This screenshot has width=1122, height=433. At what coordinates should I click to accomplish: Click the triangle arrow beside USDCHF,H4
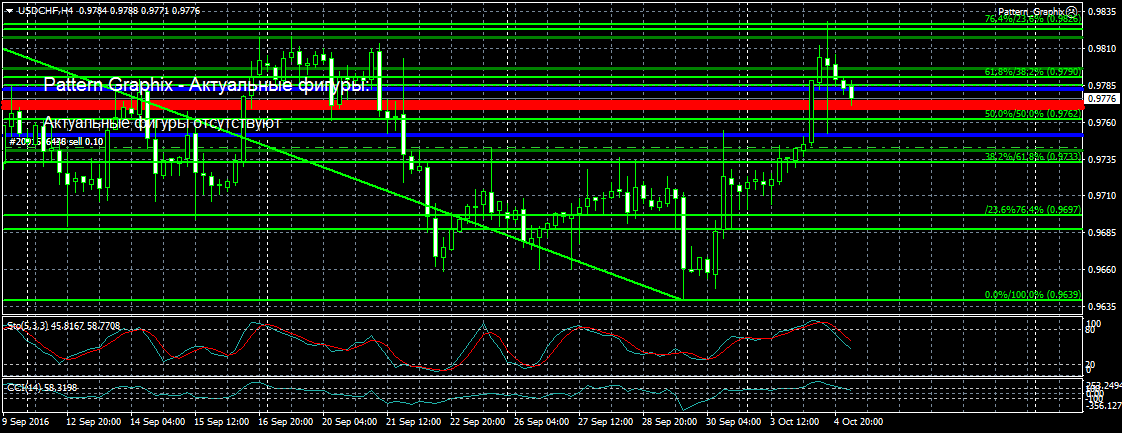coord(9,11)
